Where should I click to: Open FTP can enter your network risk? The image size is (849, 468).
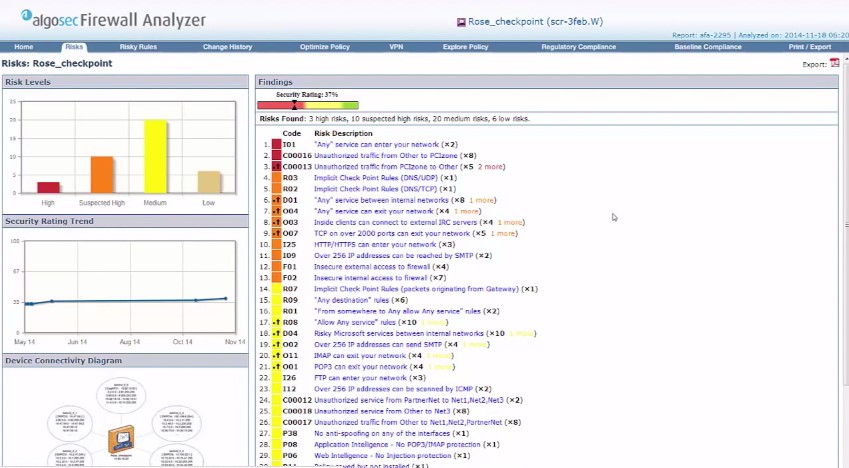[x=360, y=378]
